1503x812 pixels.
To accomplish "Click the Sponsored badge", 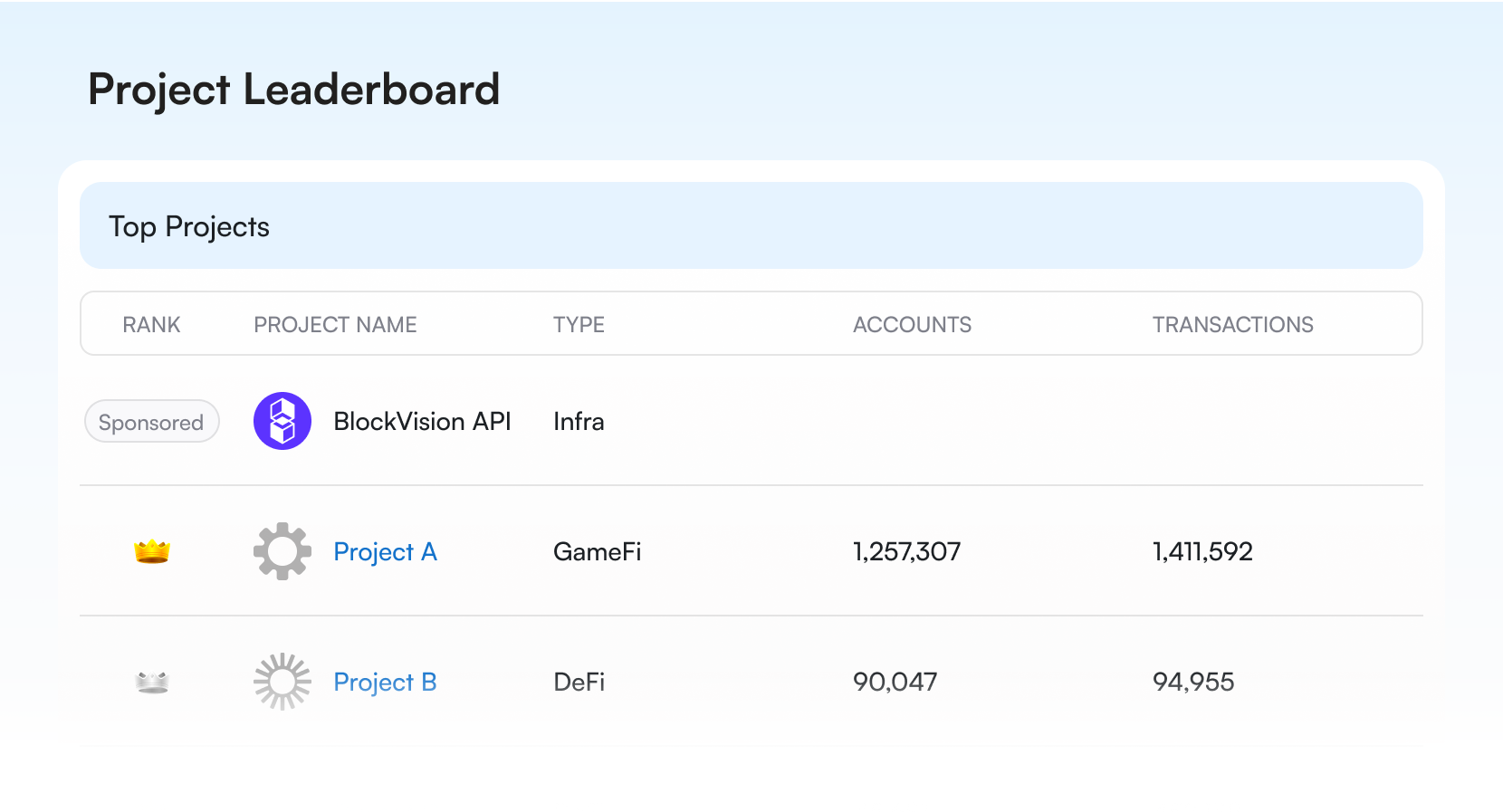I will [151, 422].
